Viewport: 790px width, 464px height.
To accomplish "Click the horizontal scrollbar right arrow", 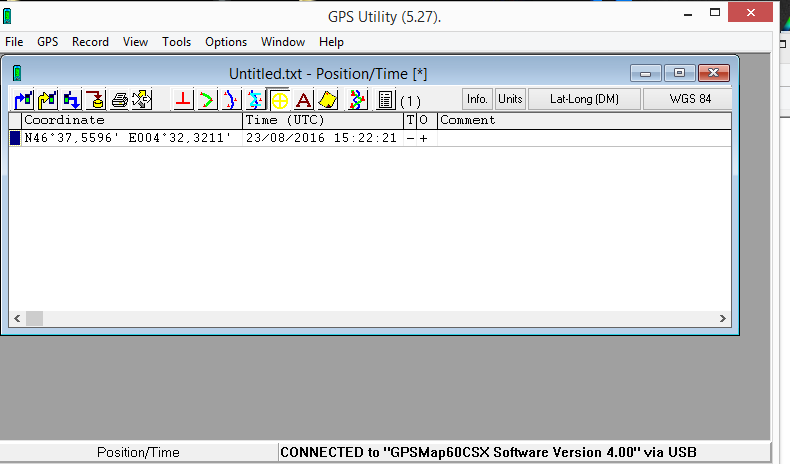I will (723, 318).
